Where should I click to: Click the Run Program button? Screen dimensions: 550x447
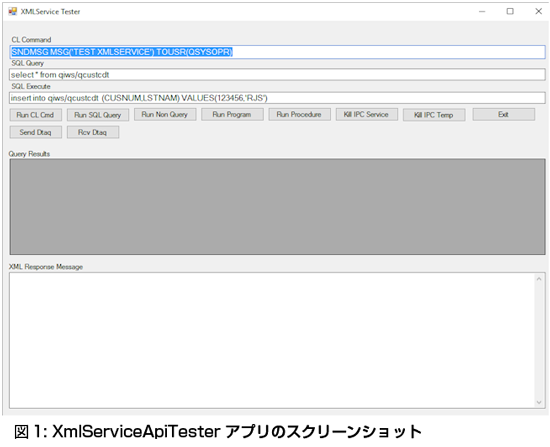click(x=232, y=114)
